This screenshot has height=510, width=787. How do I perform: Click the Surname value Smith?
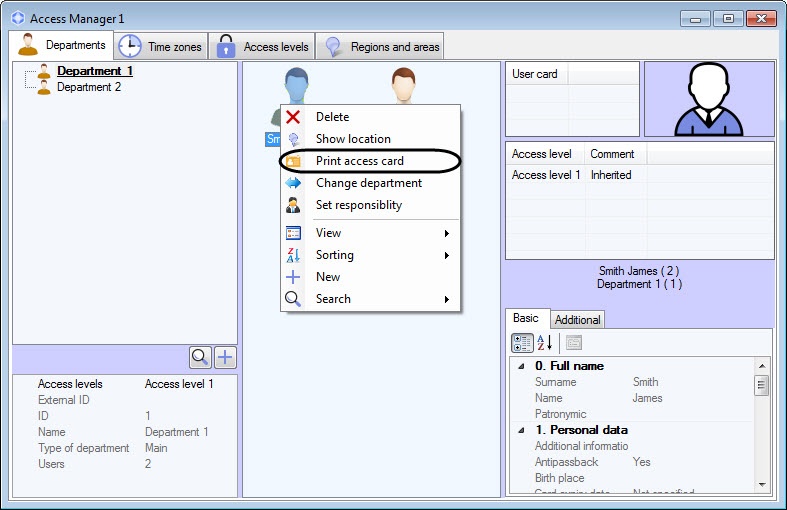645,382
